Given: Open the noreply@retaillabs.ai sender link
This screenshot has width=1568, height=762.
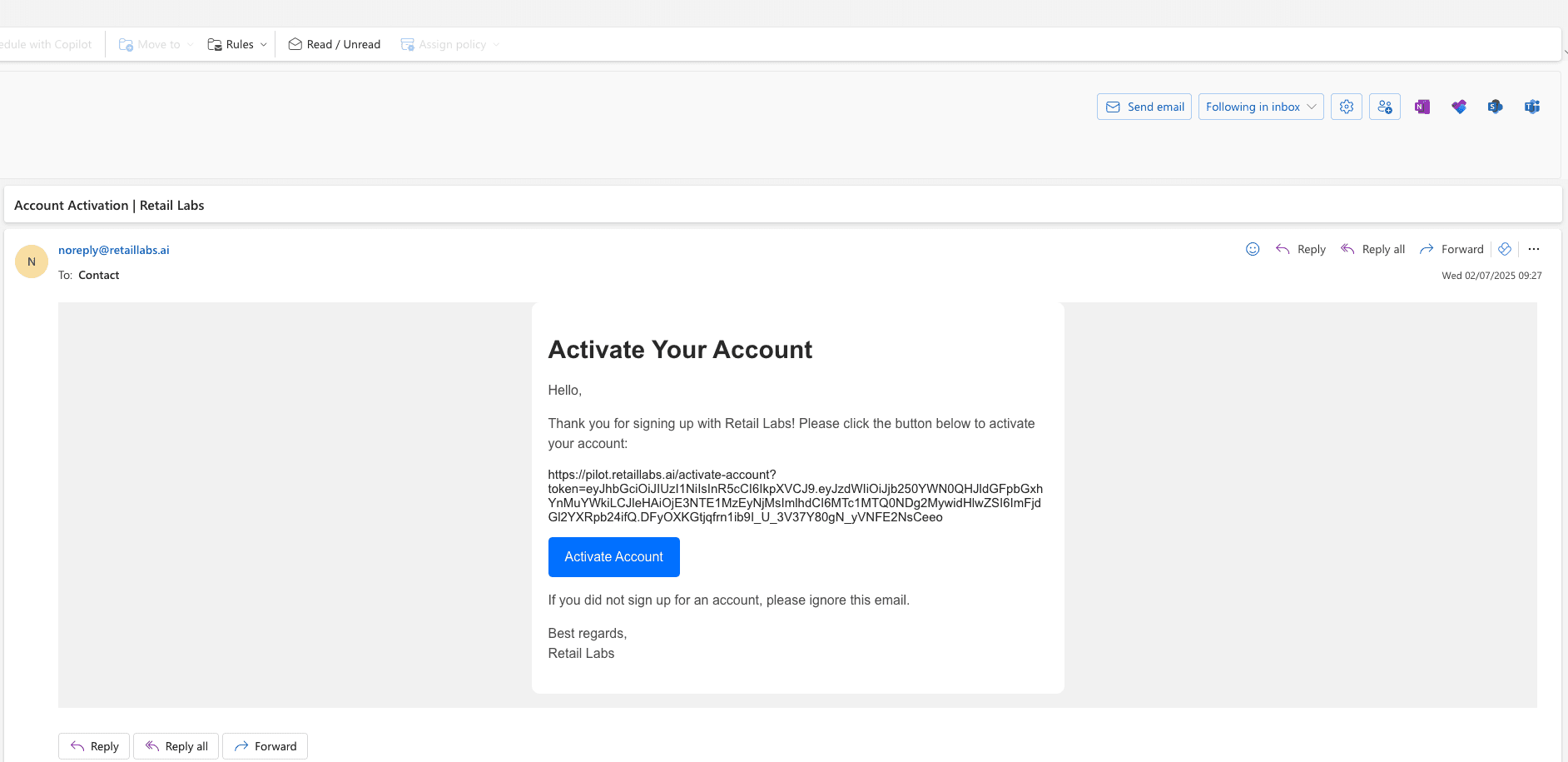Looking at the screenshot, I should point(114,250).
